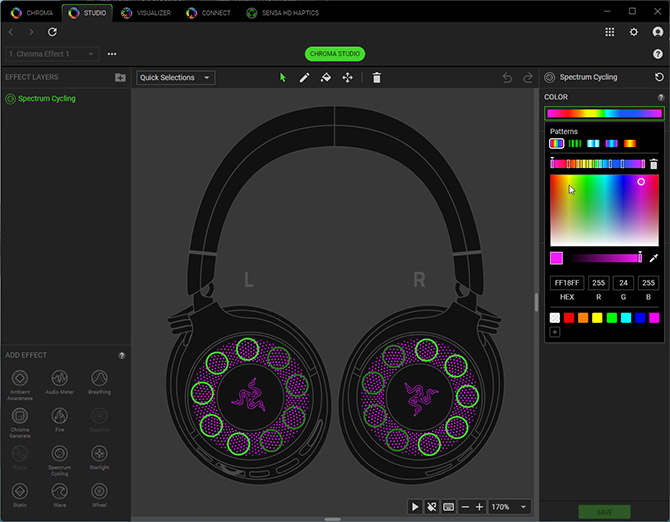Click the HEX value field FF18FF

(x=567, y=283)
